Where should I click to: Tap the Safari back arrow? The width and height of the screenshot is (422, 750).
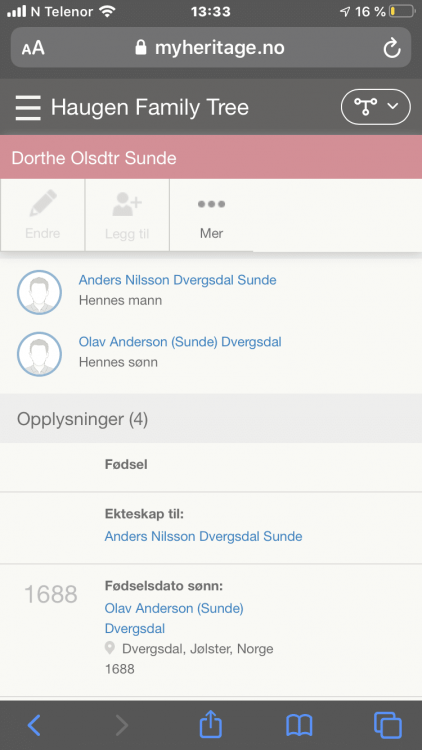coord(34,725)
